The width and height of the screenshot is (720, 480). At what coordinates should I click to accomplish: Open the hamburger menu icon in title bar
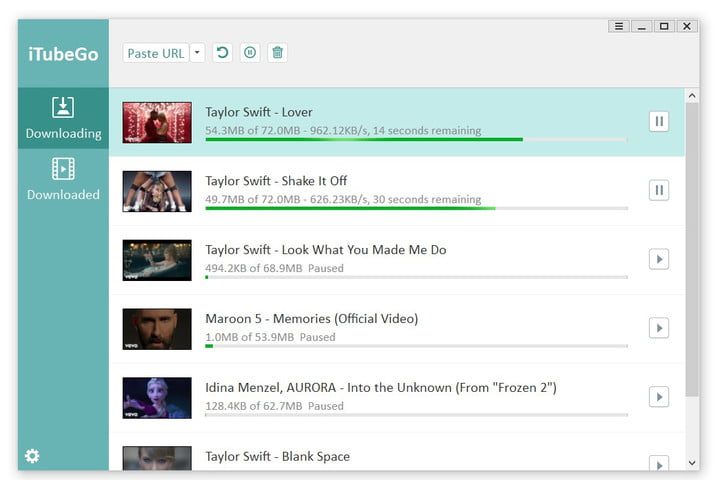[619, 26]
